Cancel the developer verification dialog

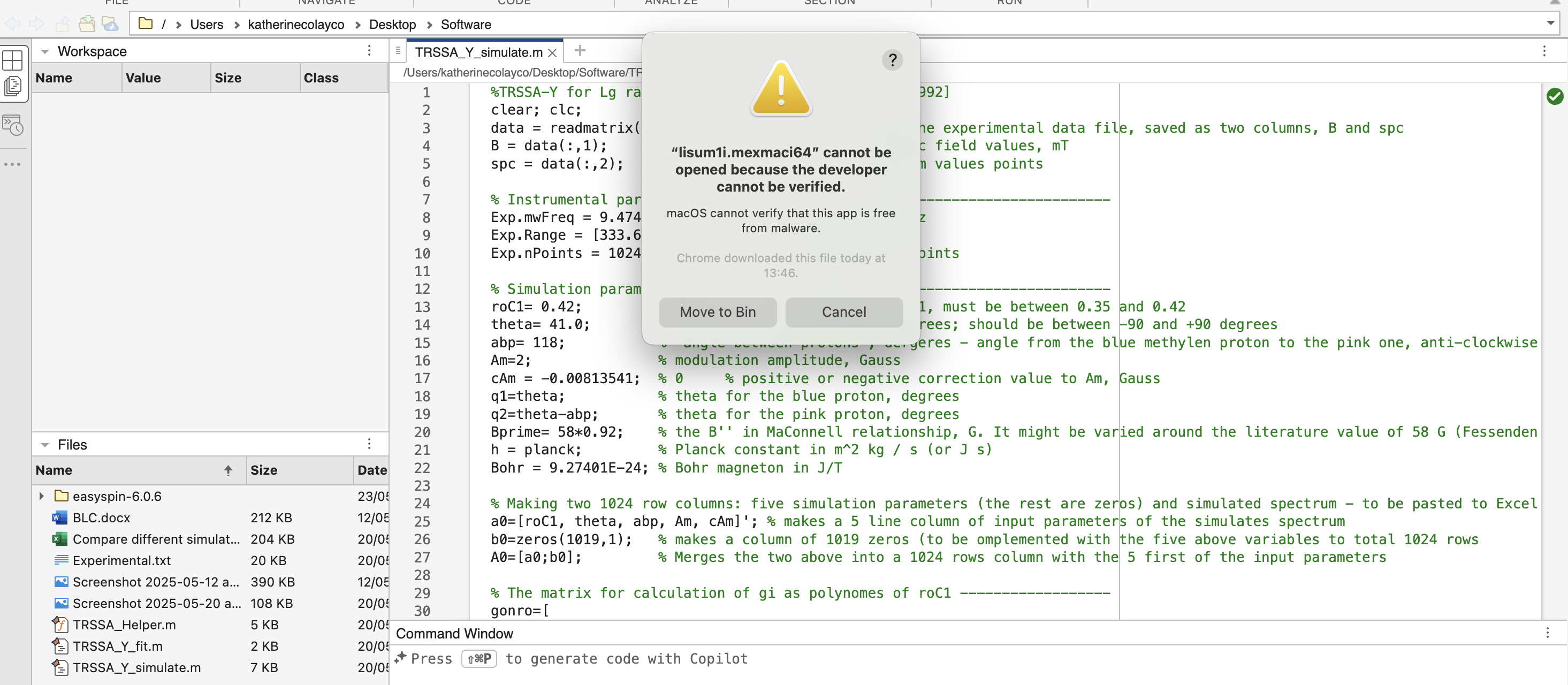coord(843,312)
